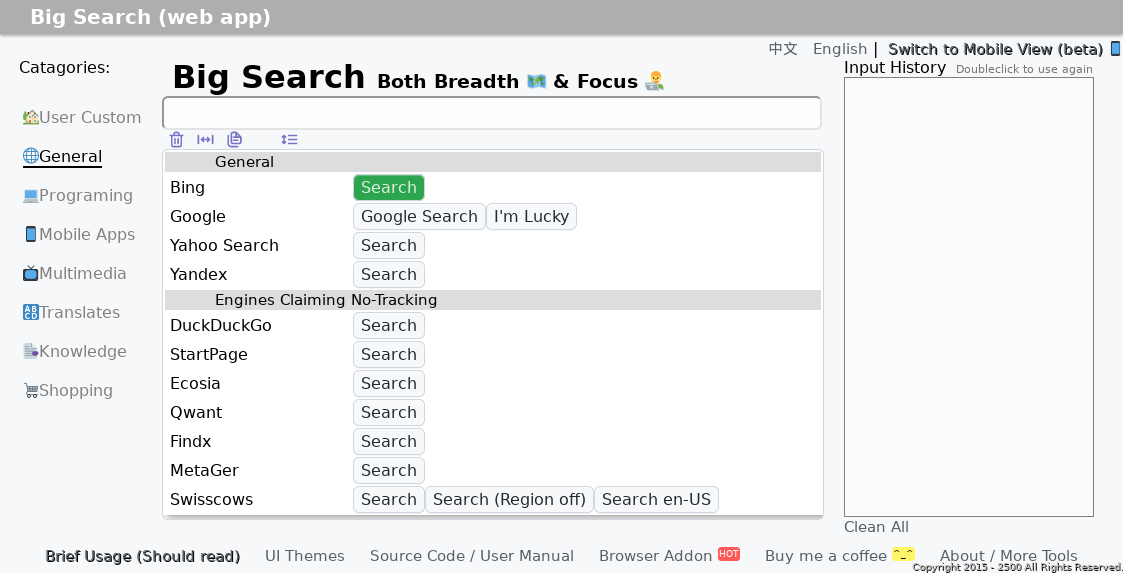The width and height of the screenshot is (1123, 573).
Task: Open Source Code / User Manual link
Action: pyautogui.click(x=472, y=556)
